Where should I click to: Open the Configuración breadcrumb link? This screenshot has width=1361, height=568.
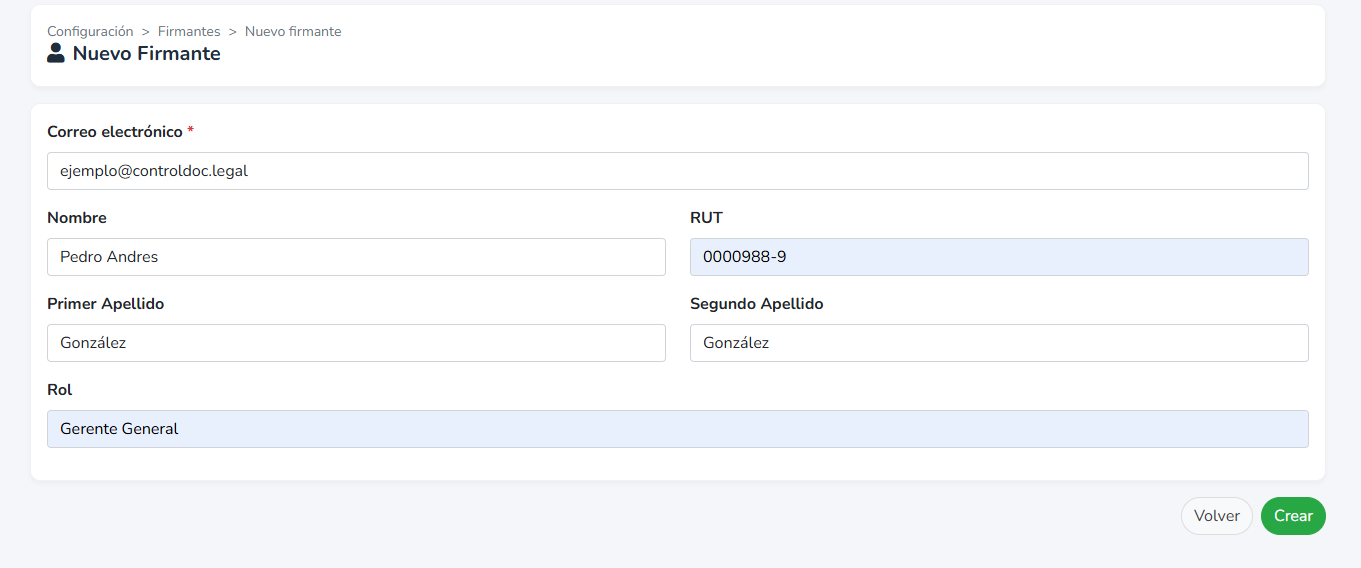pyautogui.click(x=90, y=31)
